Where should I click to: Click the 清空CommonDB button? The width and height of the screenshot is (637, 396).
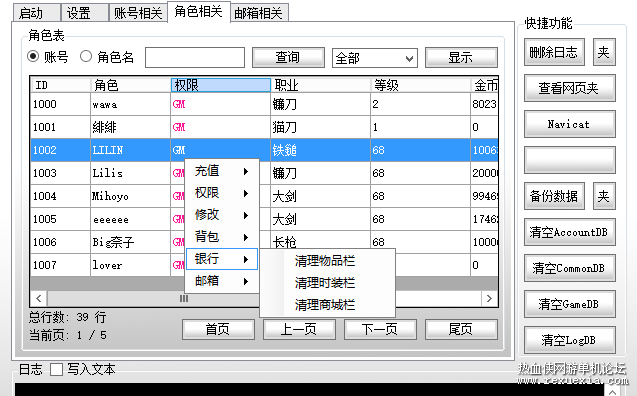[x=570, y=268]
